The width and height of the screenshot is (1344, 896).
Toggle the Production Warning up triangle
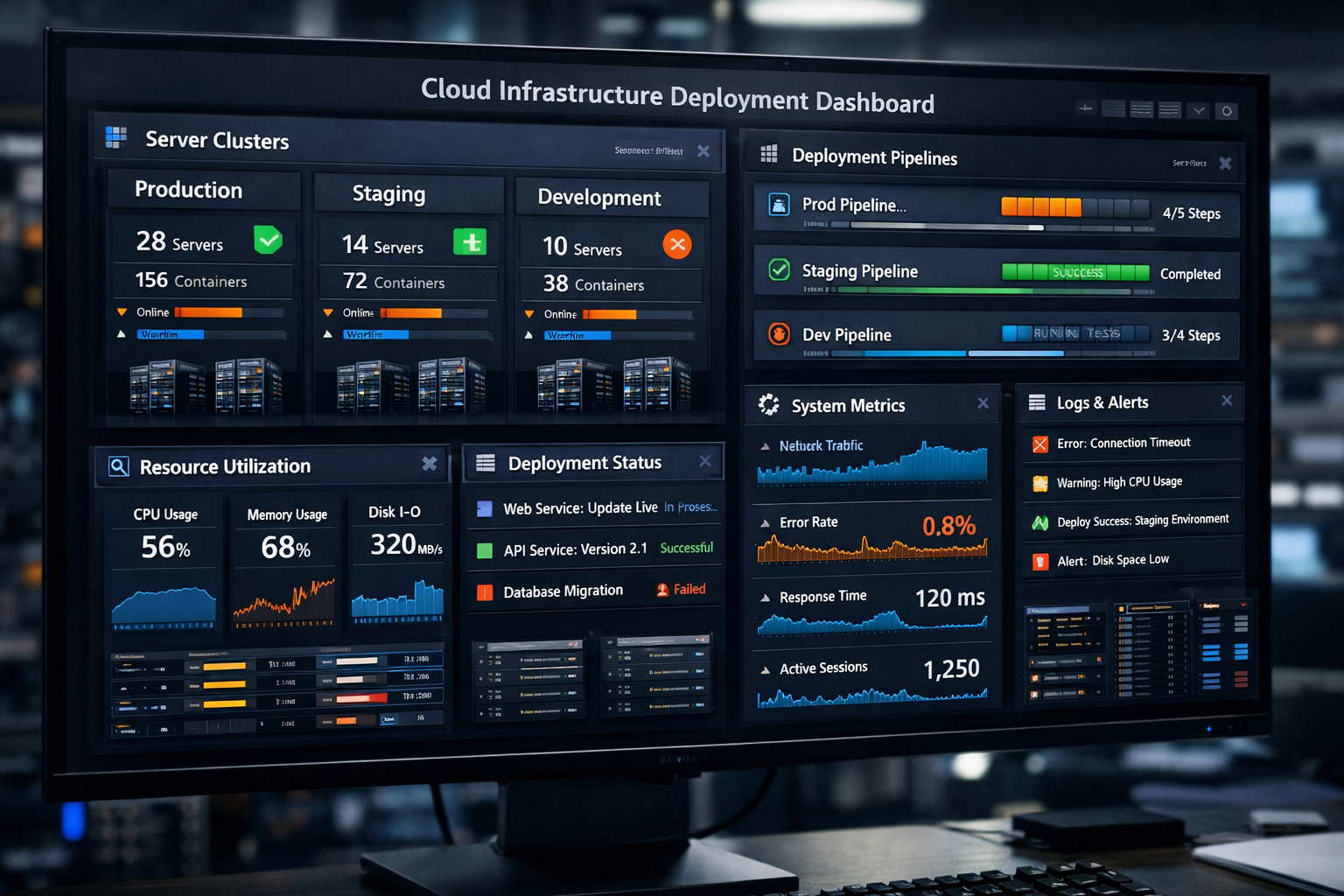coord(122,334)
